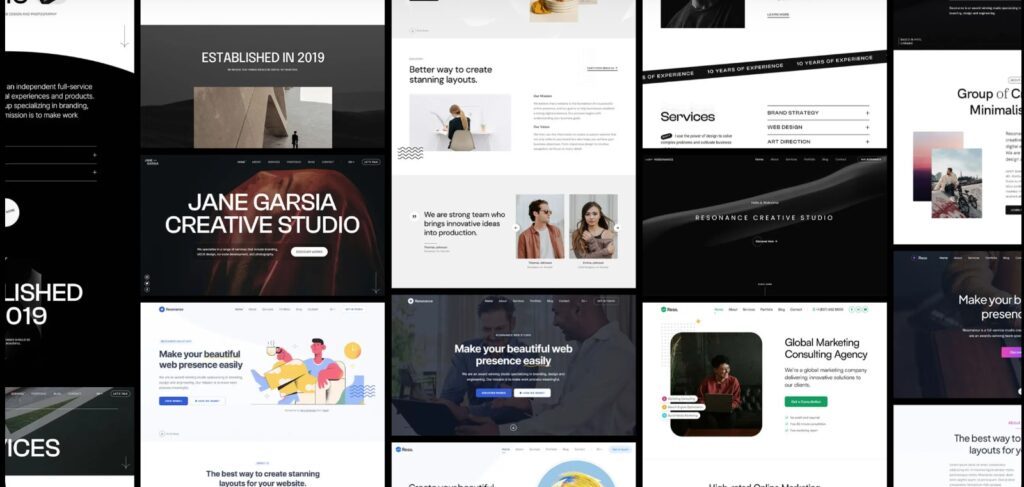Click Global Marketing Consulting Agency heading
The image size is (1024, 487).
826,349
